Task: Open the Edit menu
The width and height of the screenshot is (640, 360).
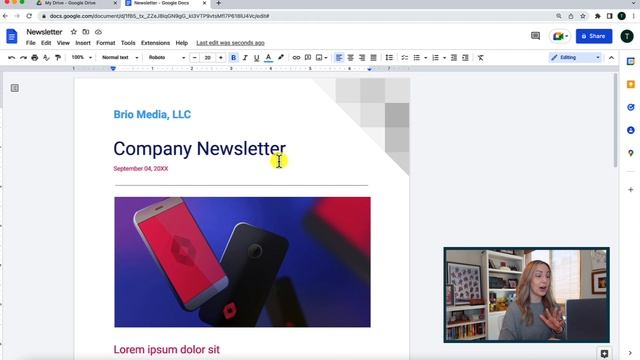Action: 46,43
